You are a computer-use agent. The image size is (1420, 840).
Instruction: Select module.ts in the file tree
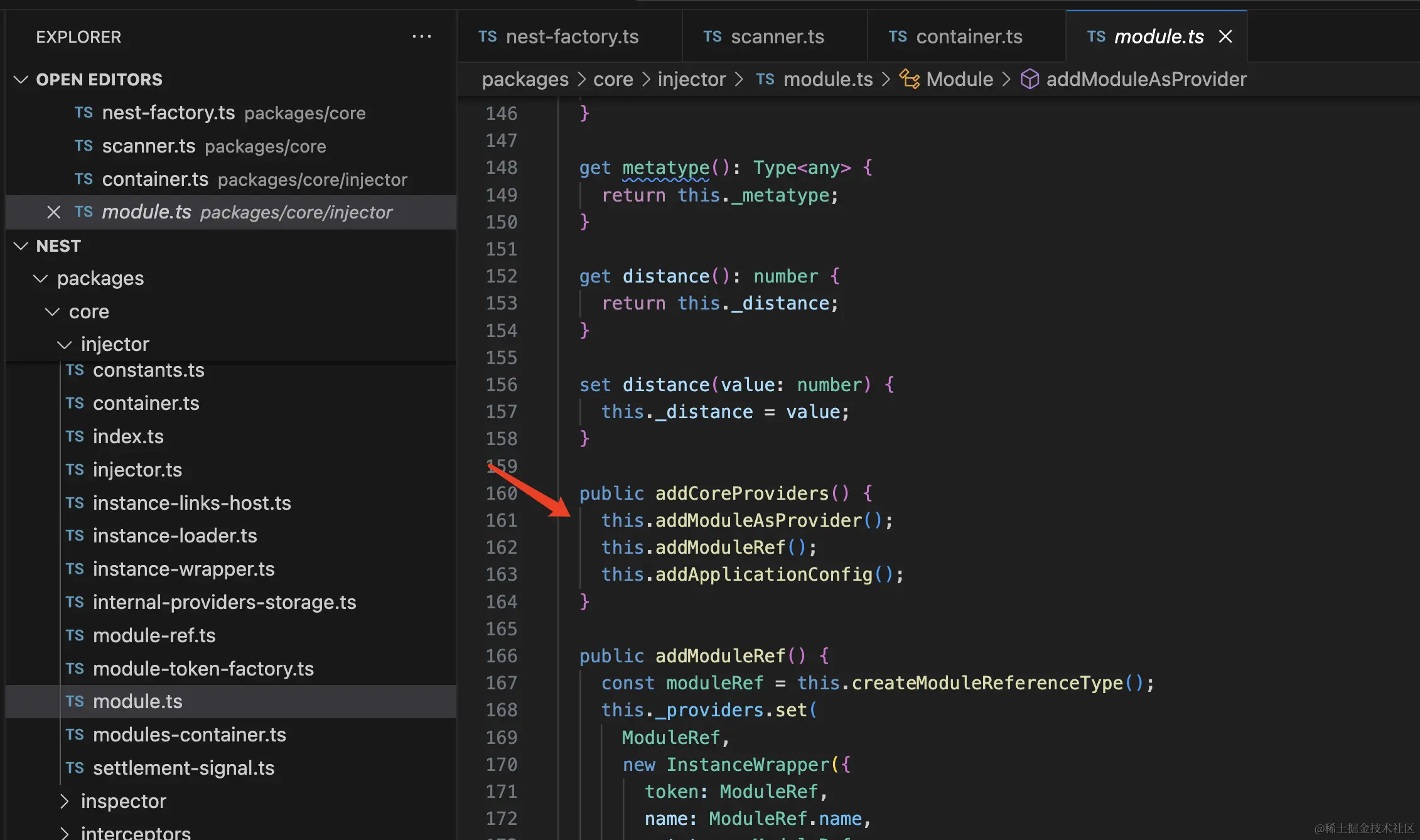coord(231,701)
